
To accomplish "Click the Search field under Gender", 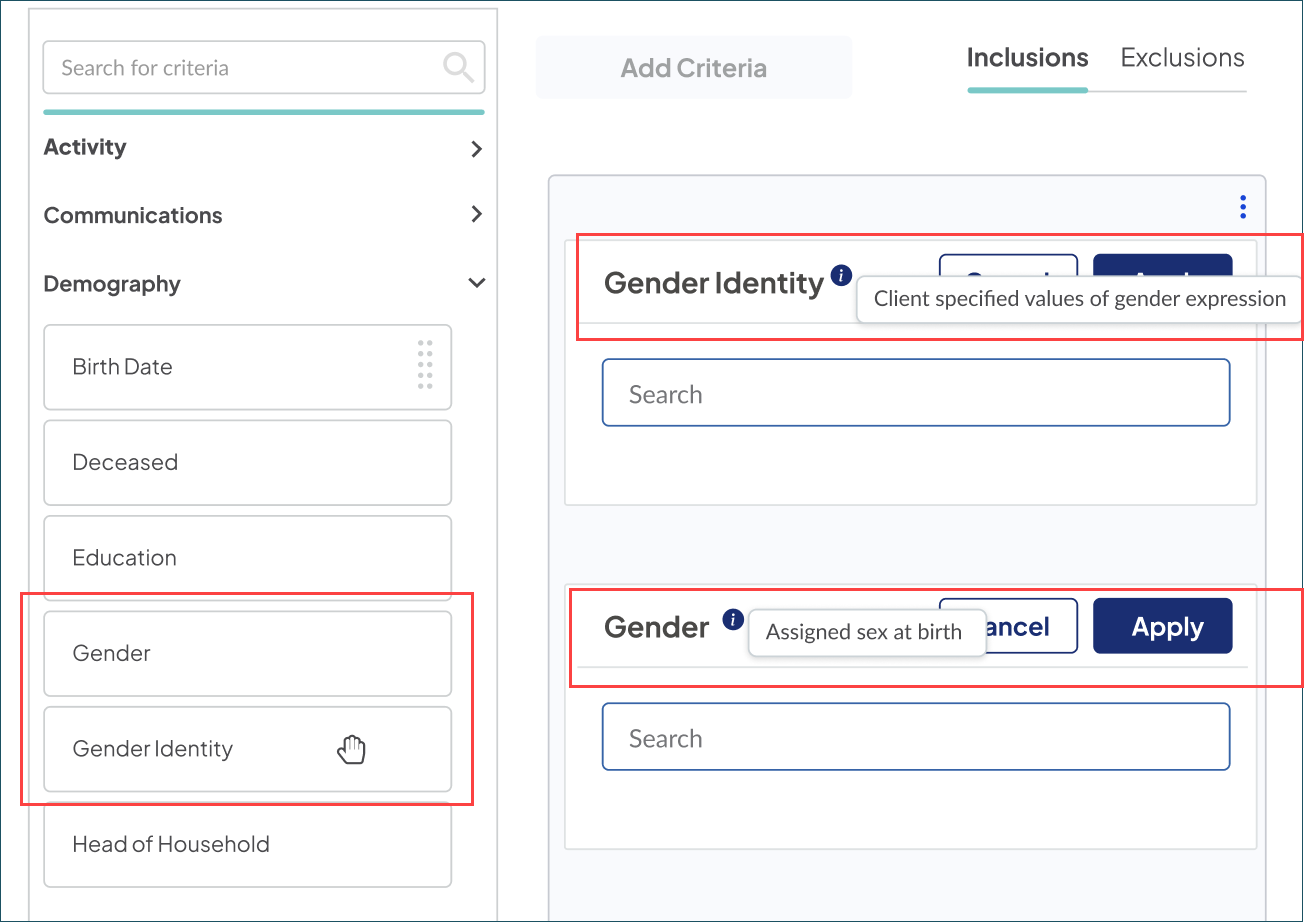I will tap(914, 736).
